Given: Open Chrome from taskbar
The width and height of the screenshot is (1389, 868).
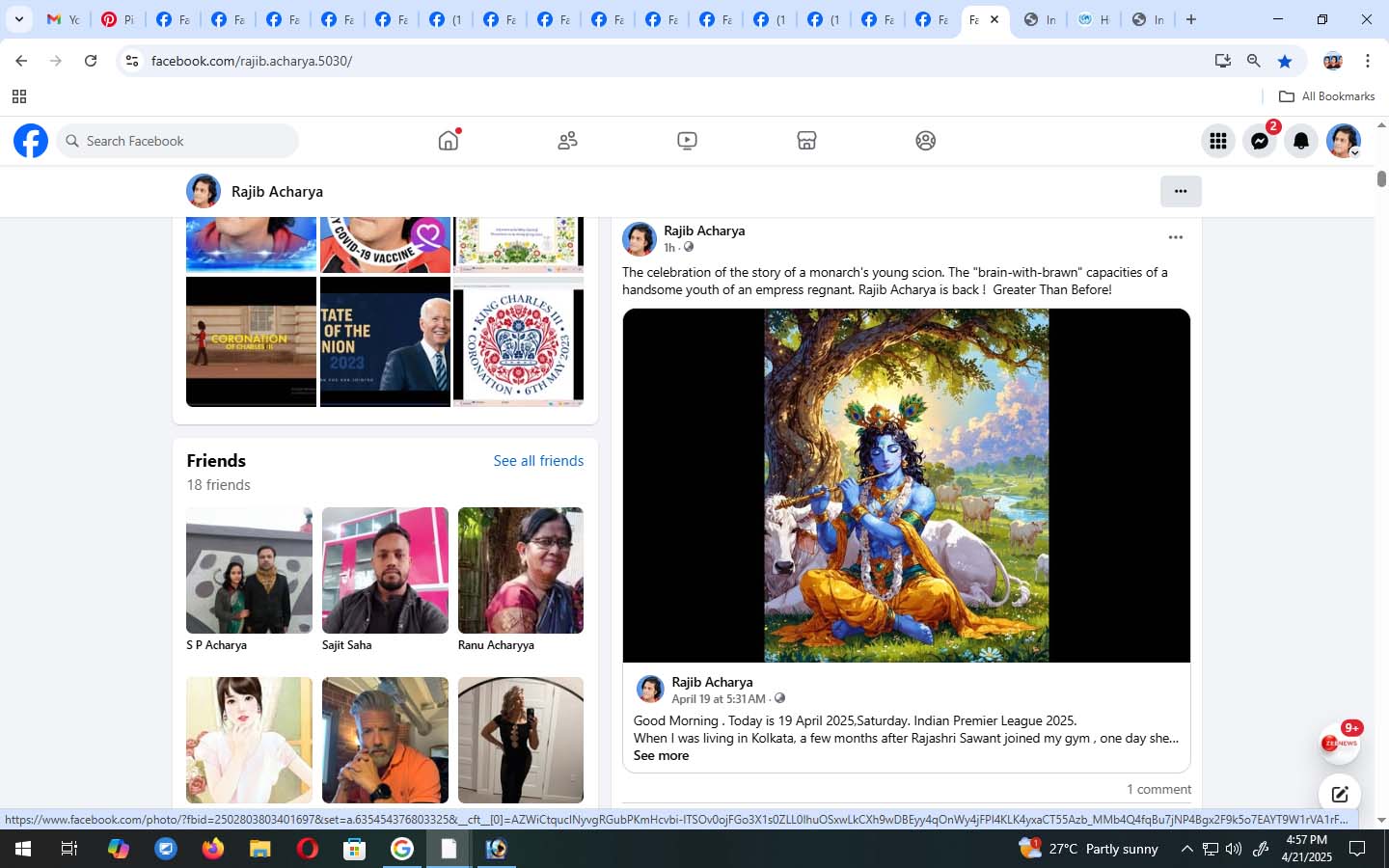Looking at the screenshot, I should (x=402, y=849).
